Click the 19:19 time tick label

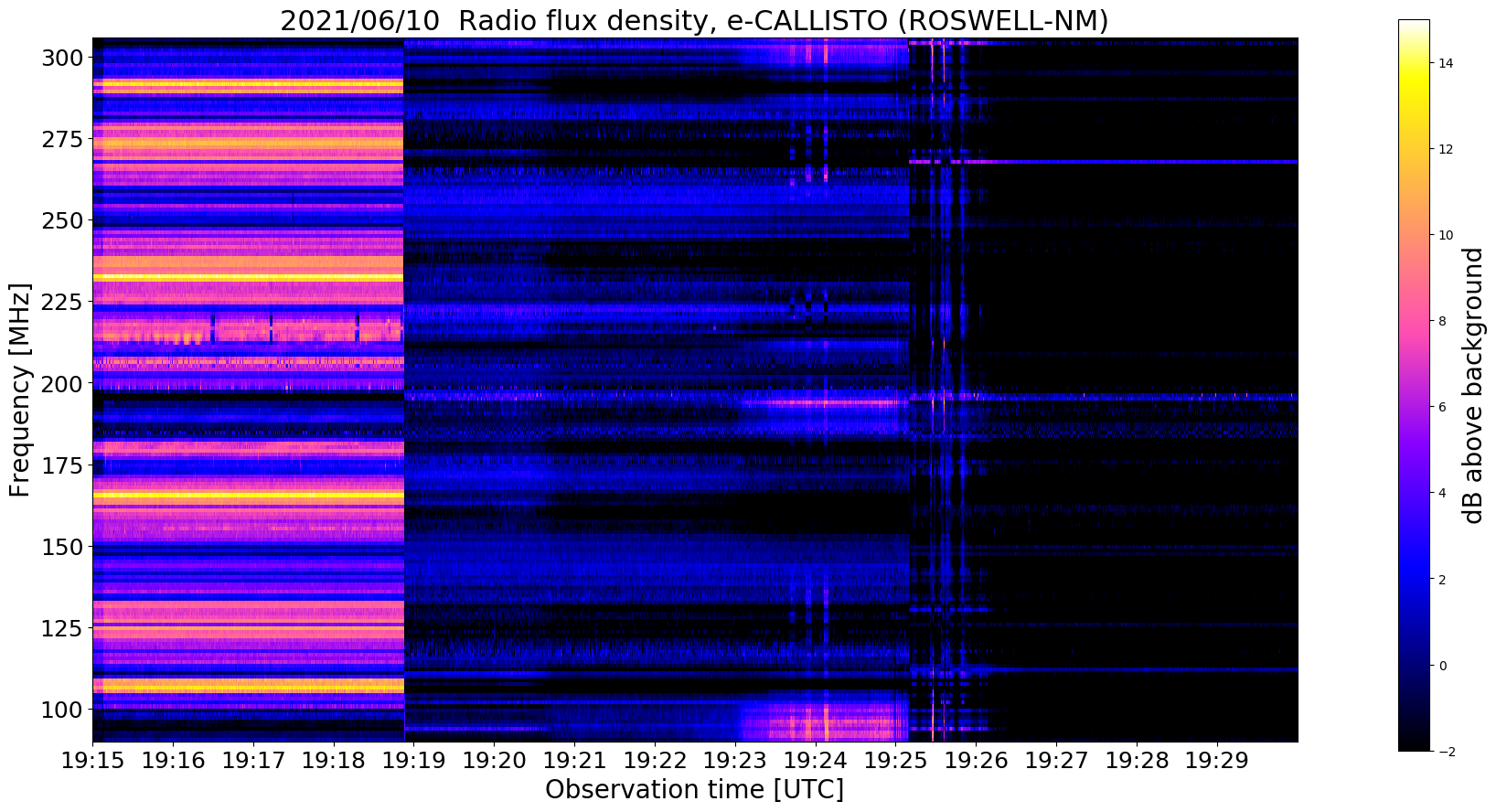[413, 761]
